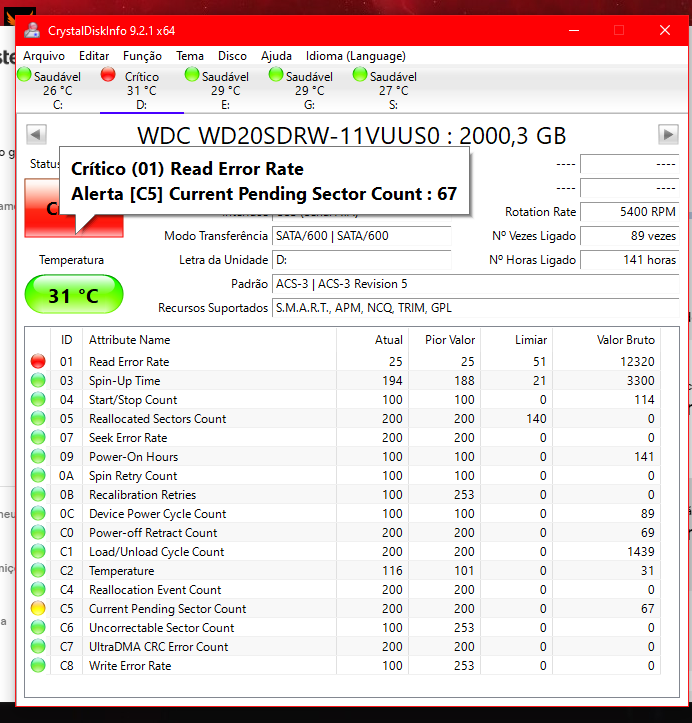This screenshot has height=723, width=692.
Task: Select drive E: Saudável 29 °C tab
Action: [225, 90]
